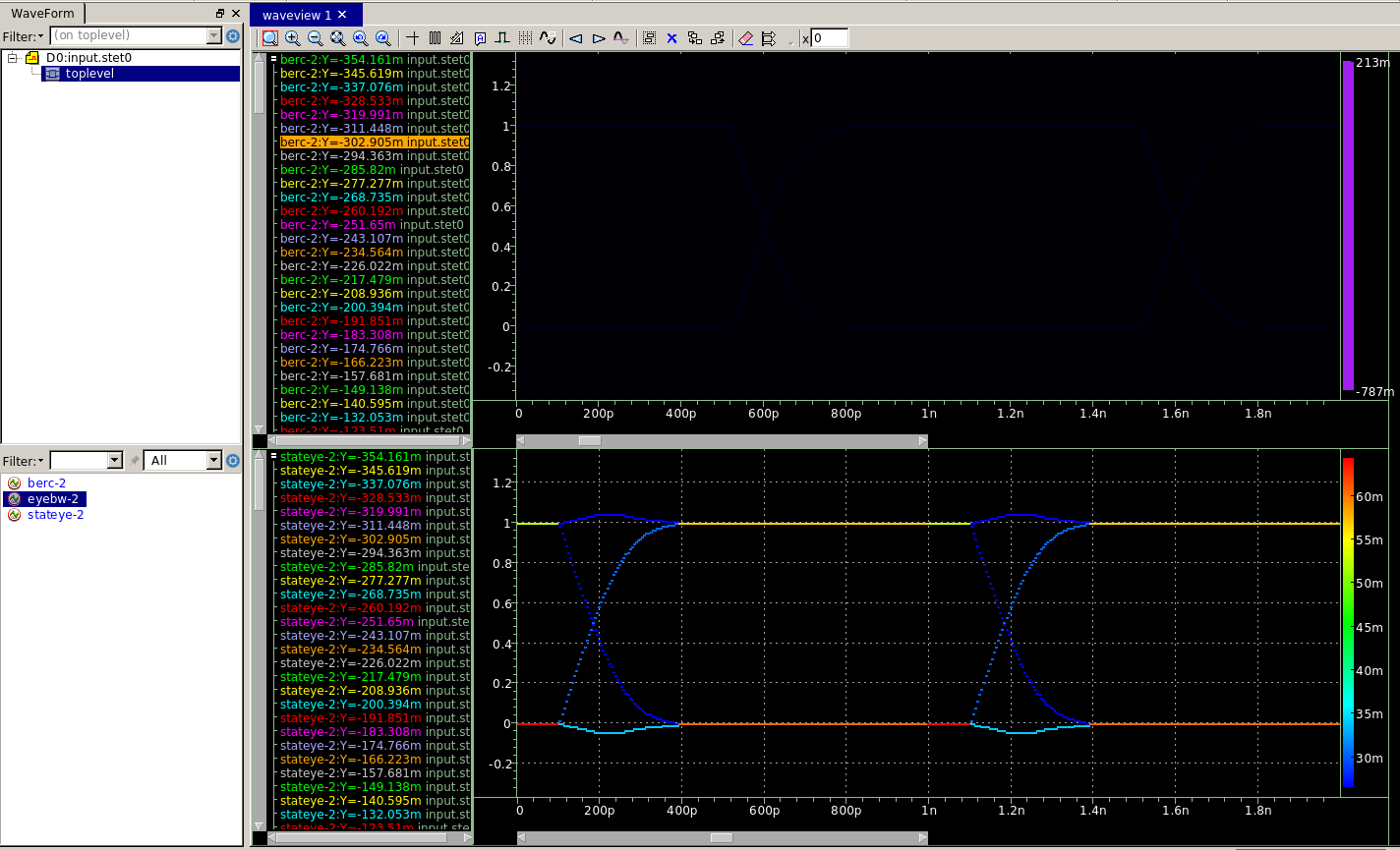Image resolution: width=1400 pixels, height=850 pixels.
Task: Click the undo zoom magnifier icon
Action: (x=360, y=38)
